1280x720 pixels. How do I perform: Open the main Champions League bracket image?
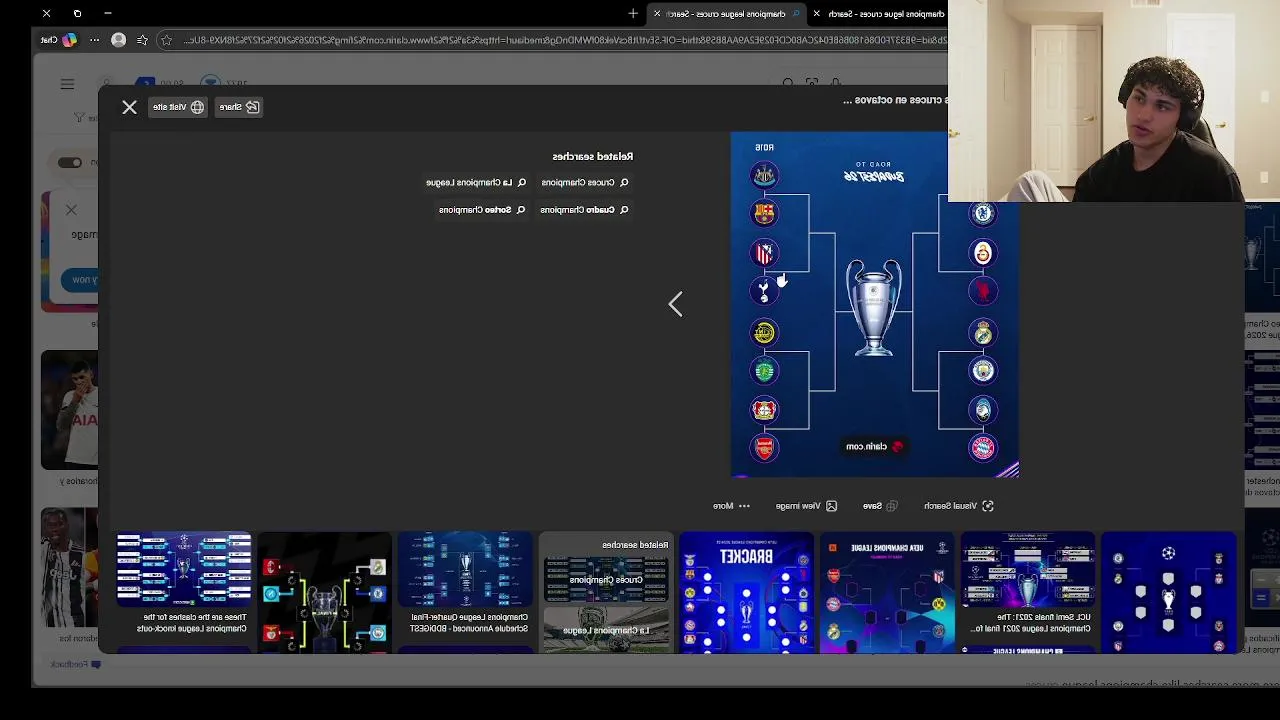coord(875,305)
